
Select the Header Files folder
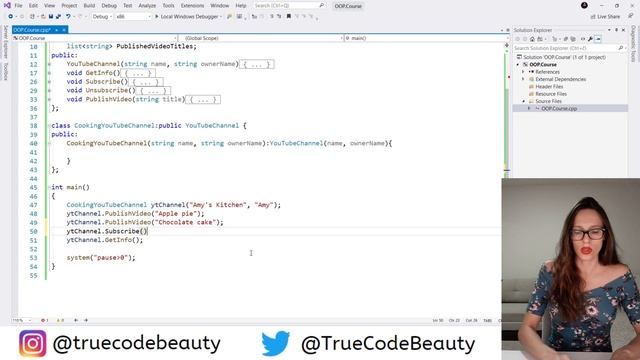click(549, 87)
